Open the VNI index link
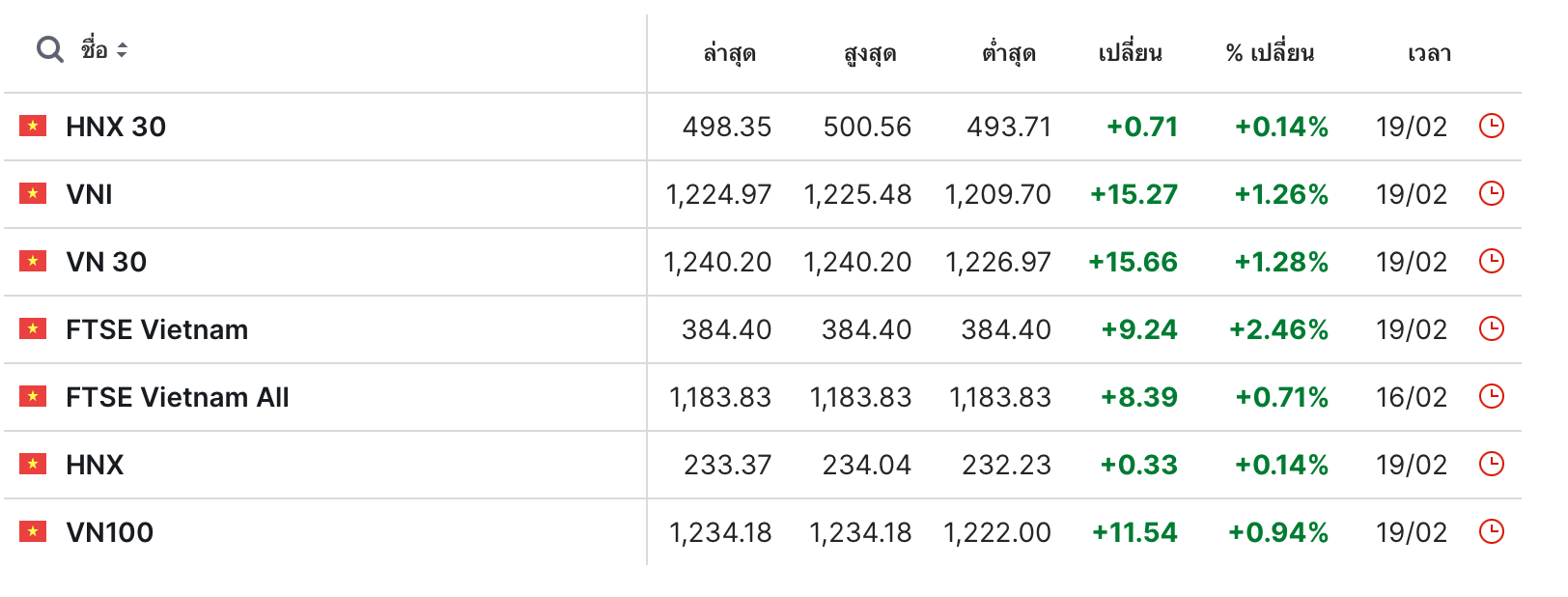 click(89, 194)
